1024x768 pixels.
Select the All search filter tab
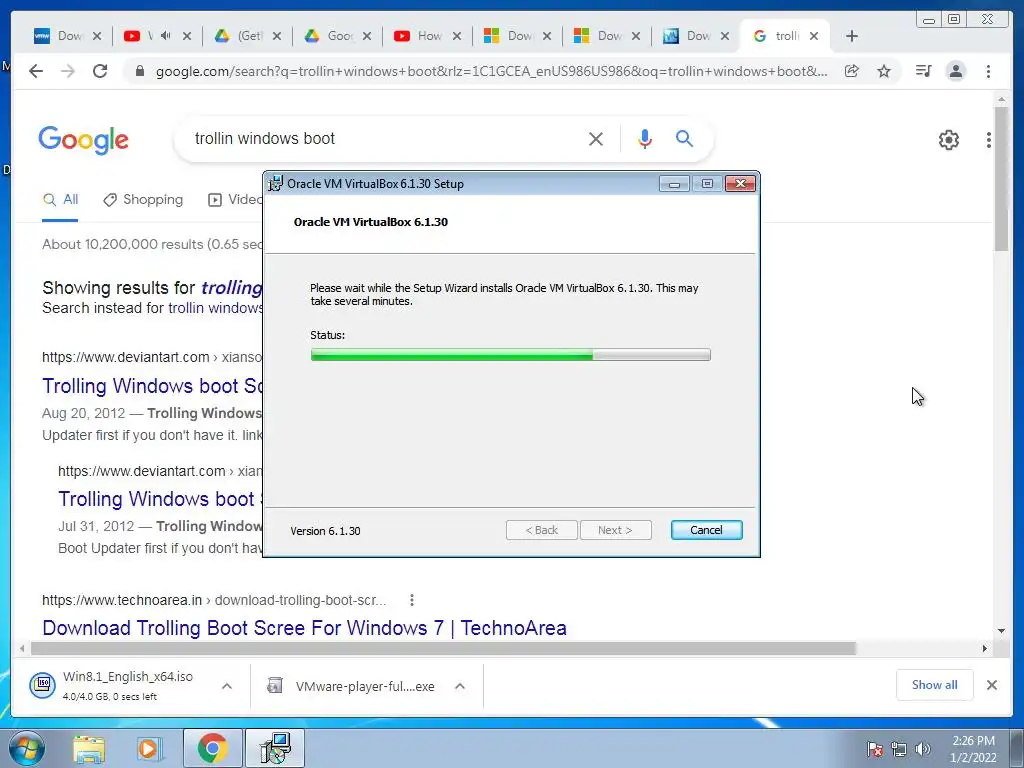(x=61, y=200)
